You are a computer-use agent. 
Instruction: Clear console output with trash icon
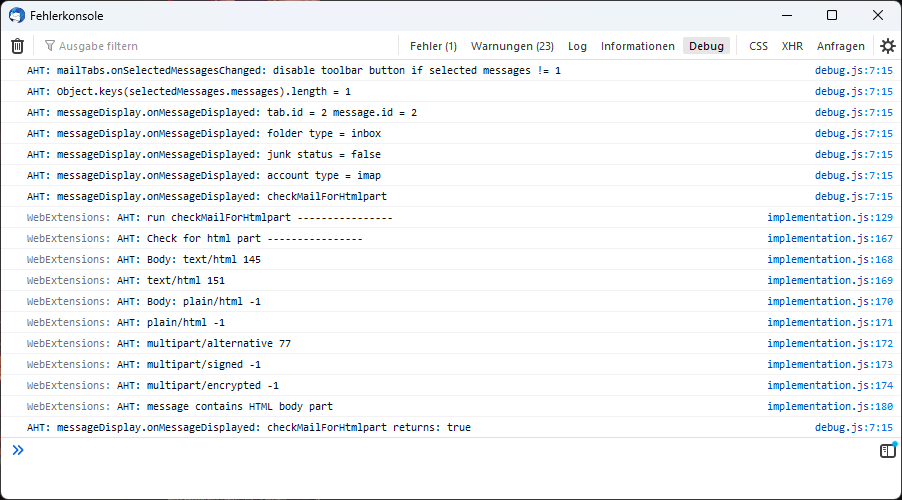[x=17, y=46]
